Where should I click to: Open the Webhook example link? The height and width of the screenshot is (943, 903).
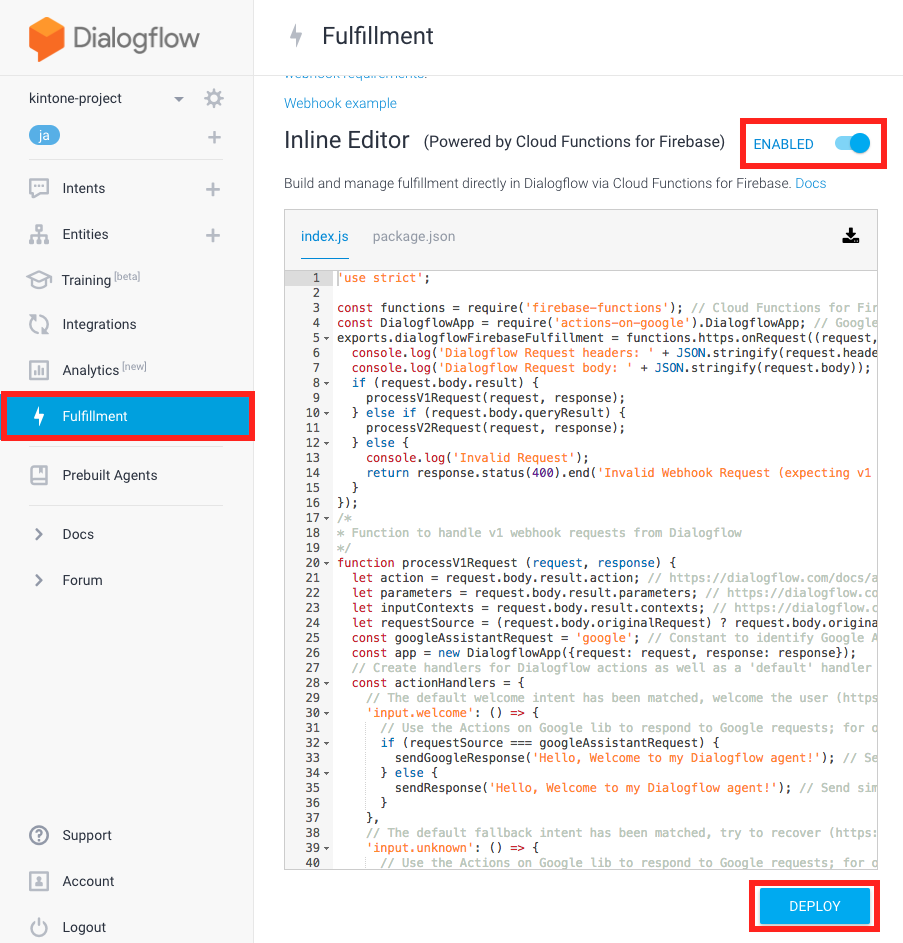pyautogui.click(x=341, y=103)
